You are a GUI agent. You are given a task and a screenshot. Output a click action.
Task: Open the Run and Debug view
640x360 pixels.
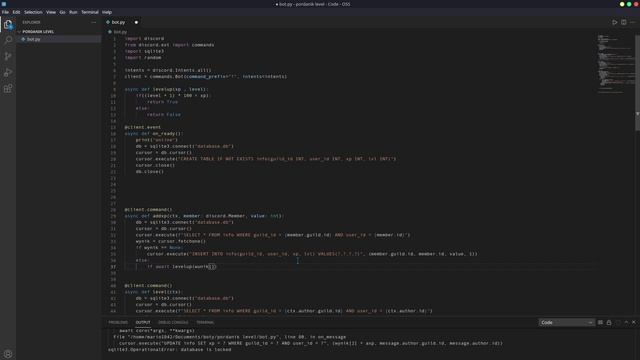click(x=8, y=72)
